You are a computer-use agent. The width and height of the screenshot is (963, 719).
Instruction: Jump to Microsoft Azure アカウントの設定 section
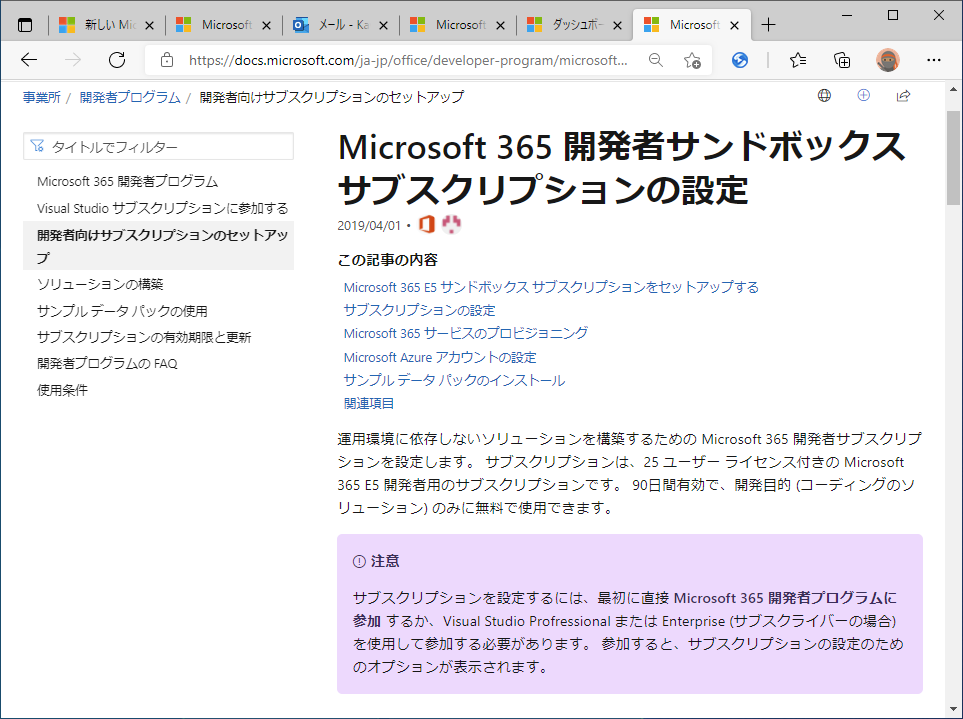(440, 357)
